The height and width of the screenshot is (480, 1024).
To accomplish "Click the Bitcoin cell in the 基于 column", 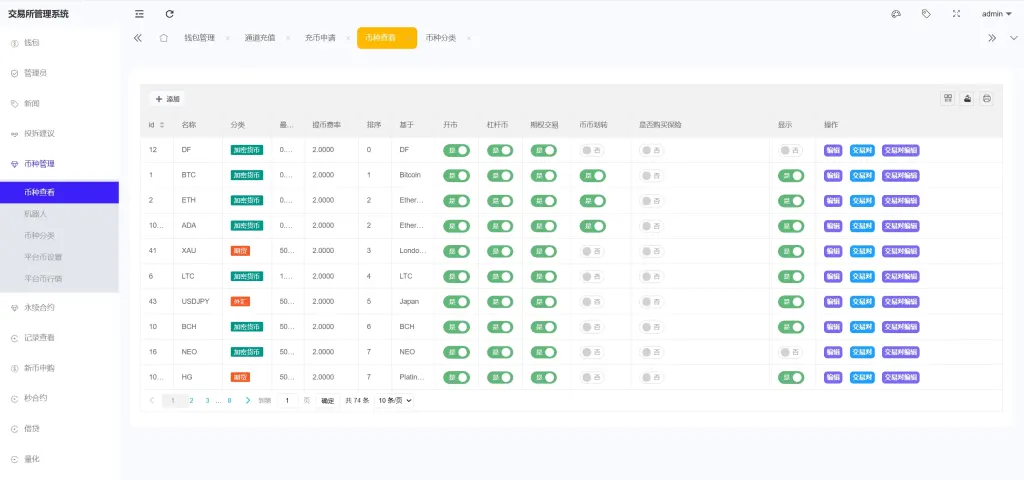I will (x=410, y=176).
